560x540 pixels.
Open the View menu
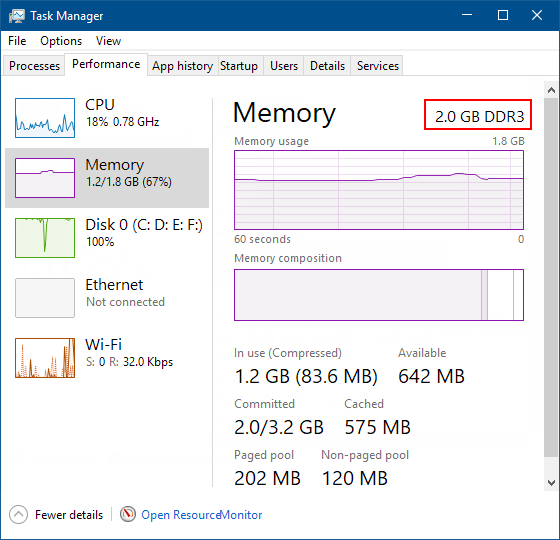108,41
